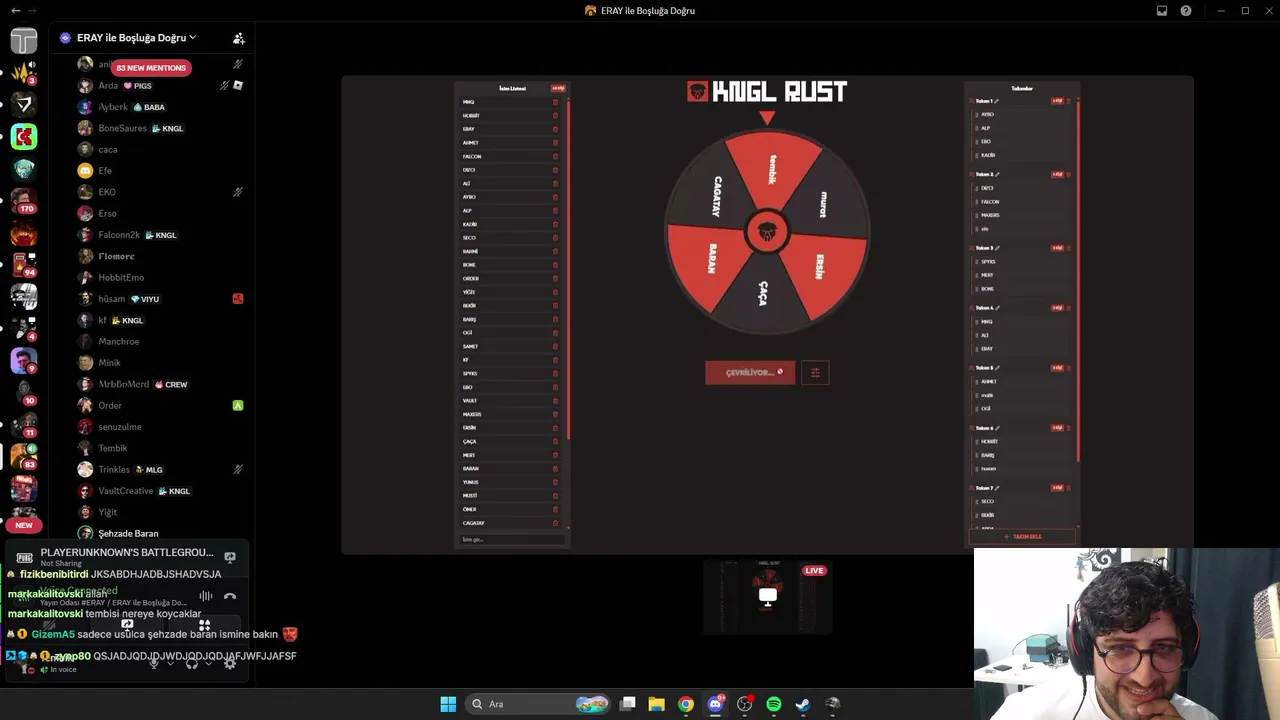Disconnect from voice with hang-up icon
1280x720 pixels.
pos(230,596)
